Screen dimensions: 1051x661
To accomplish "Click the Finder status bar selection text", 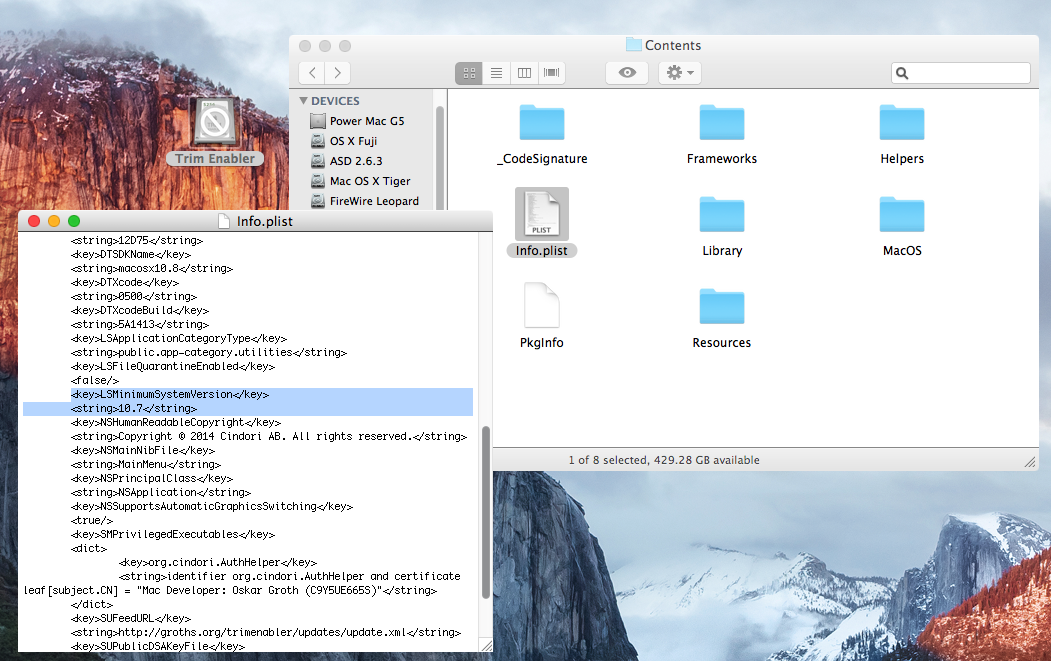I will tap(664, 460).
